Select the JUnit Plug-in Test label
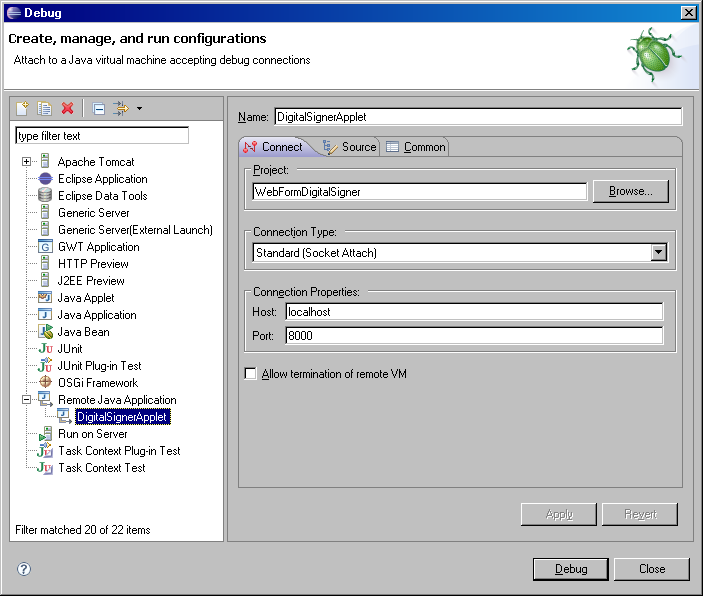703x596 pixels. pos(100,365)
